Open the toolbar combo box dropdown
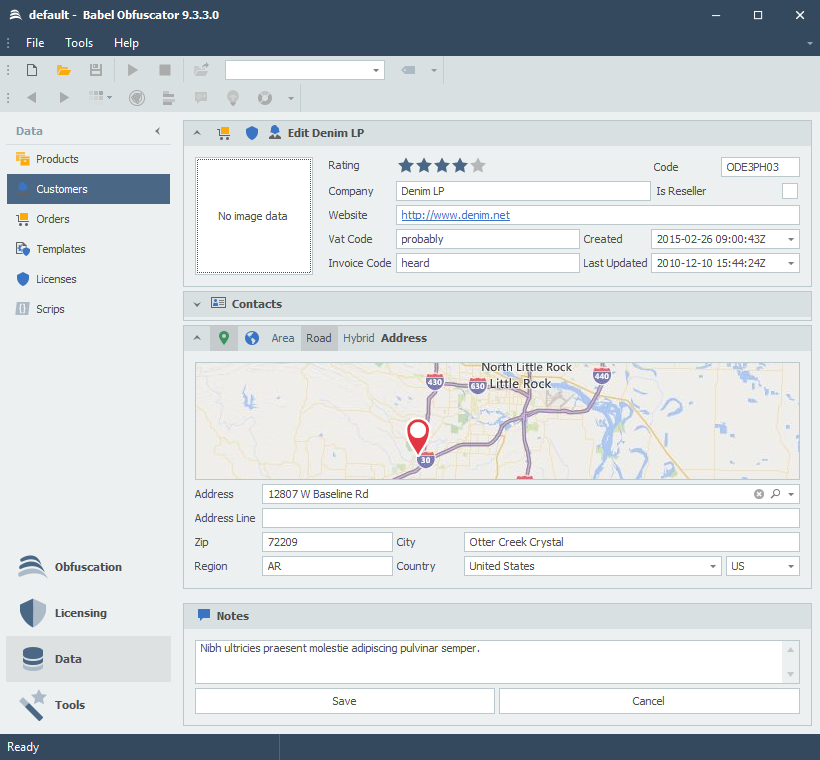This screenshot has width=820, height=760. click(375, 70)
